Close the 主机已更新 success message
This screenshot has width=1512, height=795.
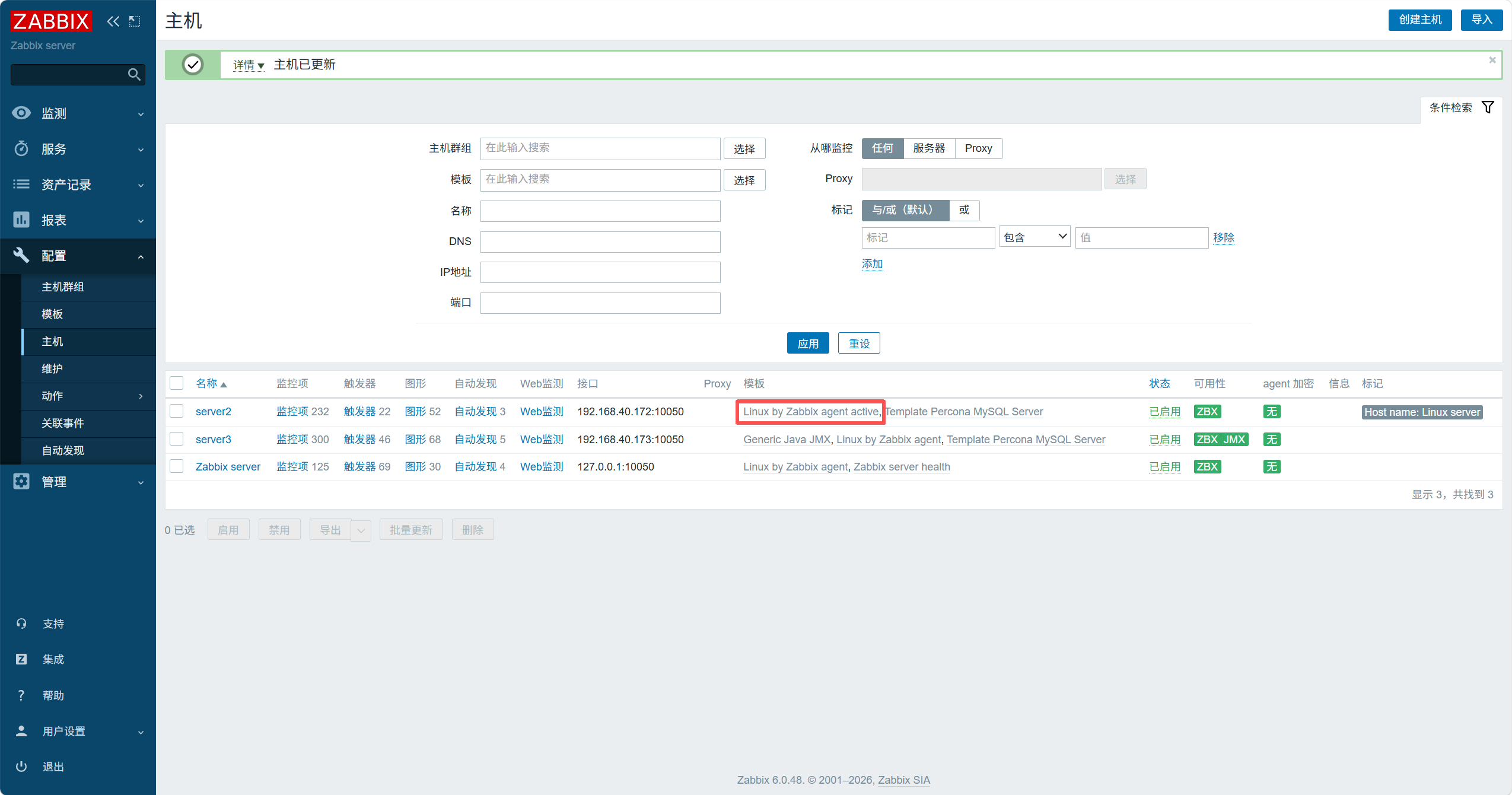(x=1492, y=60)
